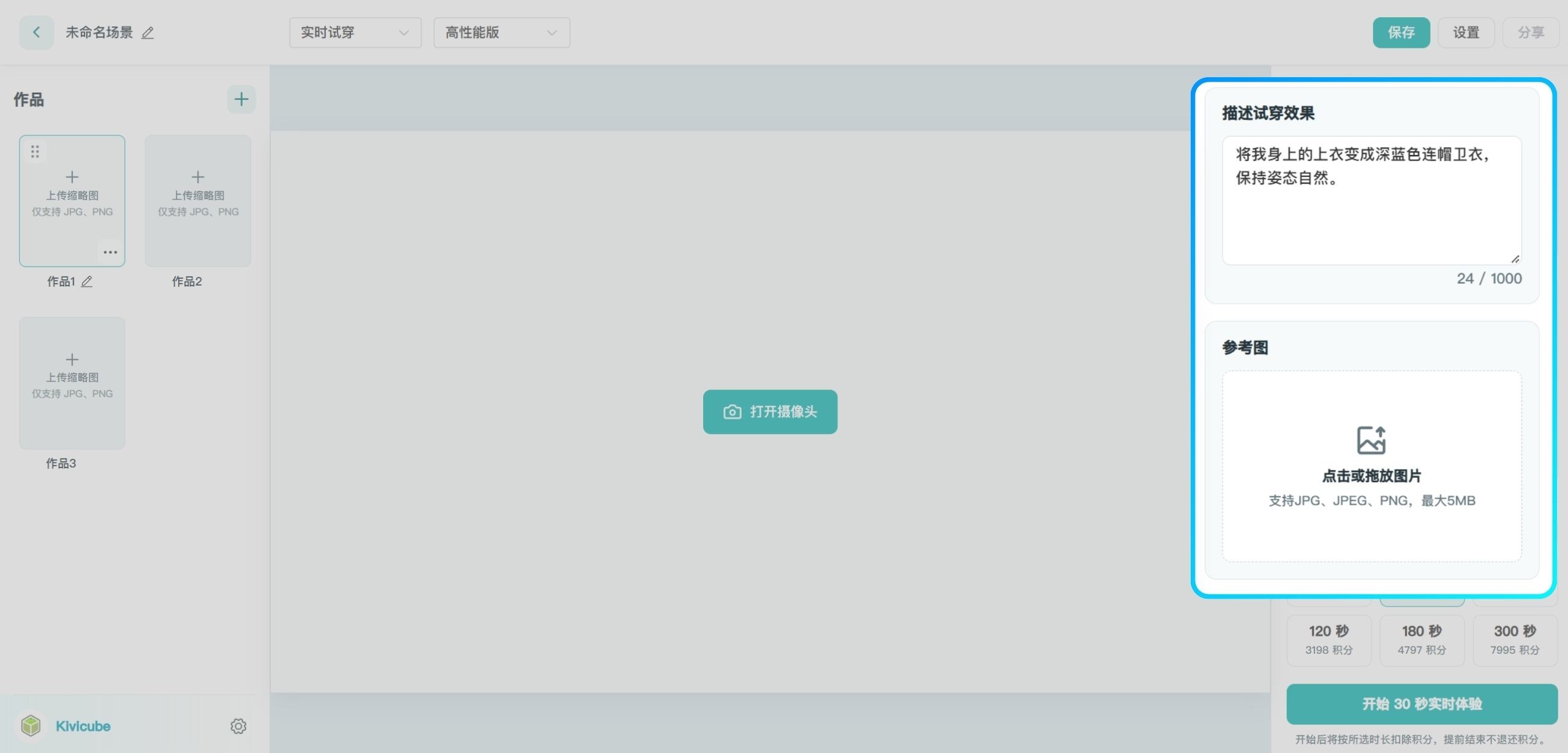The height and width of the screenshot is (753, 1568).
Task: Add a new 作品 with plus icon
Action: (x=241, y=99)
